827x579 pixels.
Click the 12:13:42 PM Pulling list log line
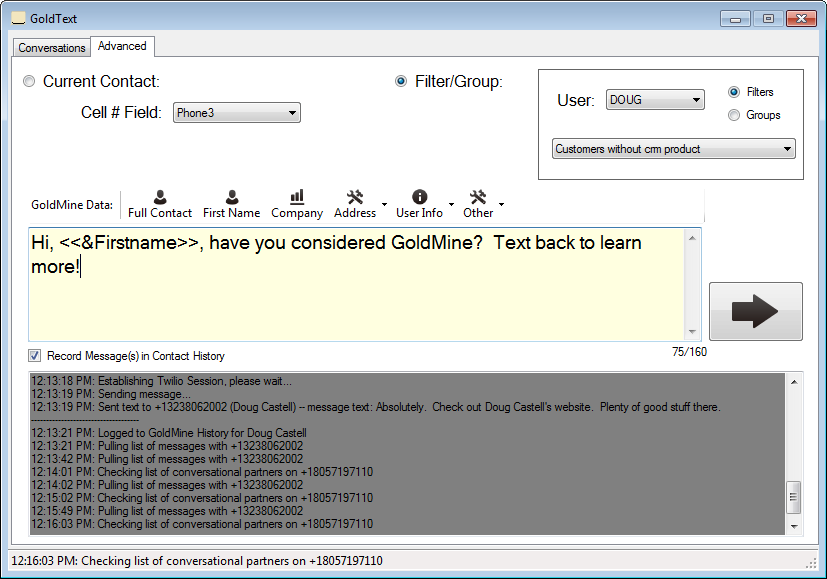(x=167, y=459)
